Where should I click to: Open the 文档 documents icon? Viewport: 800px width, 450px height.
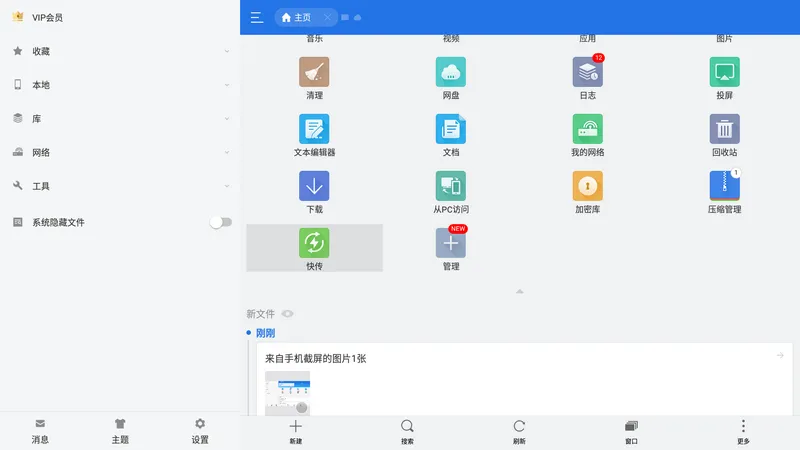click(x=451, y=135)
